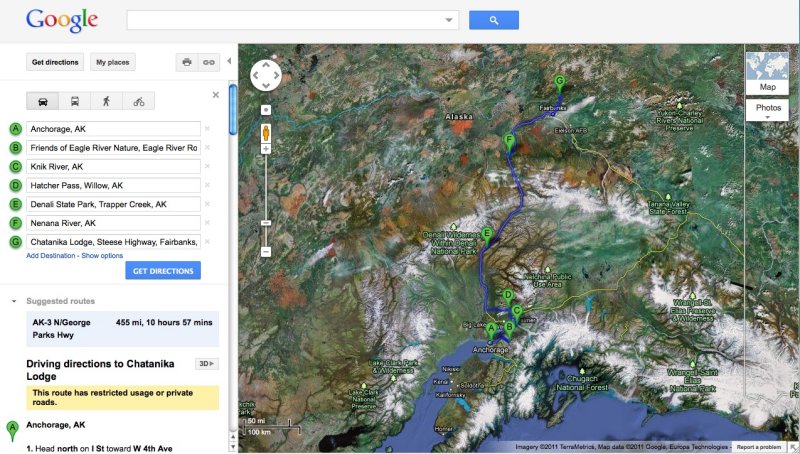Edit the Anchorage, AK destination field
This screenshot has width=800, height=454.
coord(113,129)
